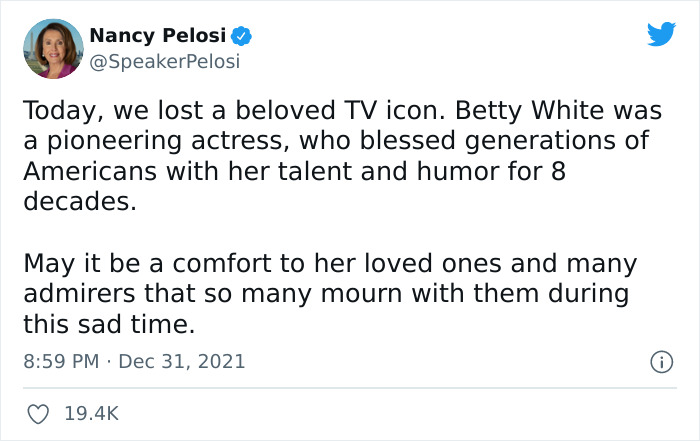The width and height of the screenshot is (700, 441).
Task: Click the line starting "admirers that so many"
Action: tap(325, 294)
